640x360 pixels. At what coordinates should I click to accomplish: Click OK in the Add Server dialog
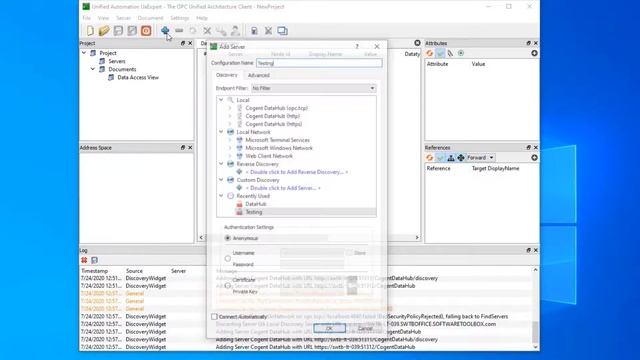point(329,328)
